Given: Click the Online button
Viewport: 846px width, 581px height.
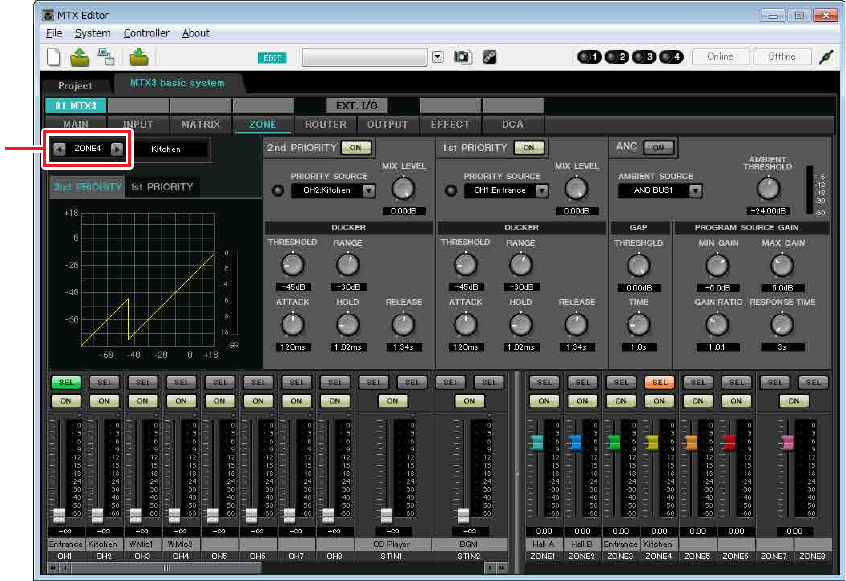Looking at the screenshot, I should coord(719,57).
